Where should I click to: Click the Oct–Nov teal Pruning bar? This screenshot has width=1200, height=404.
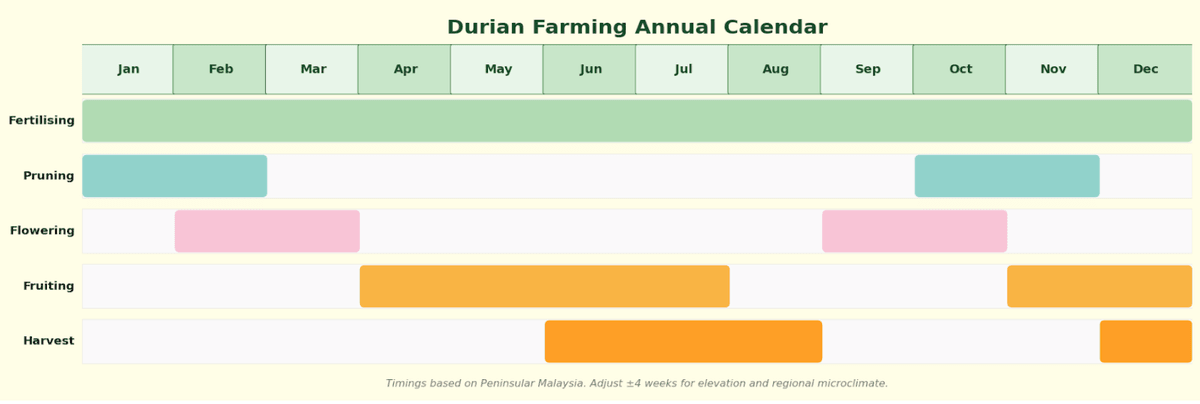pyautogui.click(x=1007, y=176)
